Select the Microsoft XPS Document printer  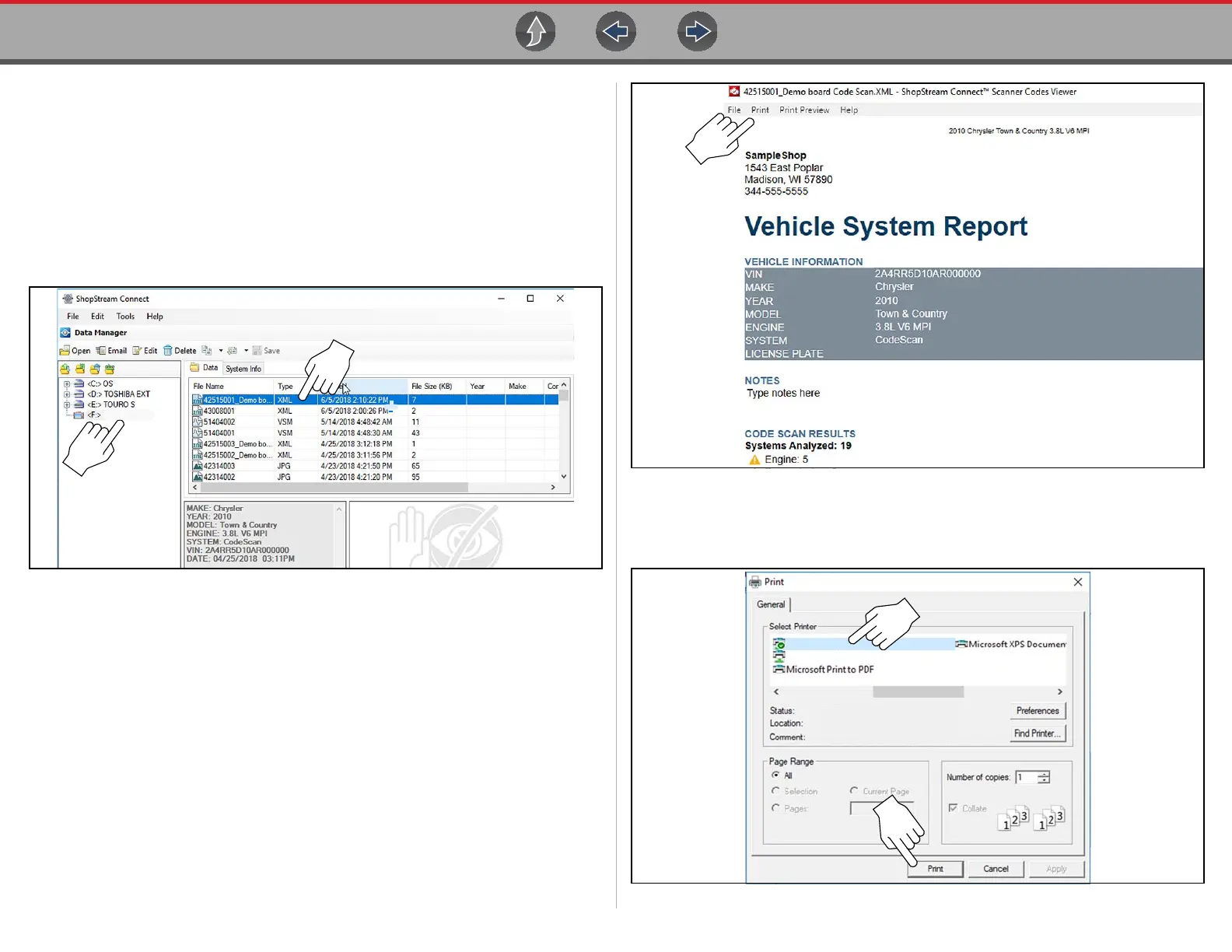1011,644
